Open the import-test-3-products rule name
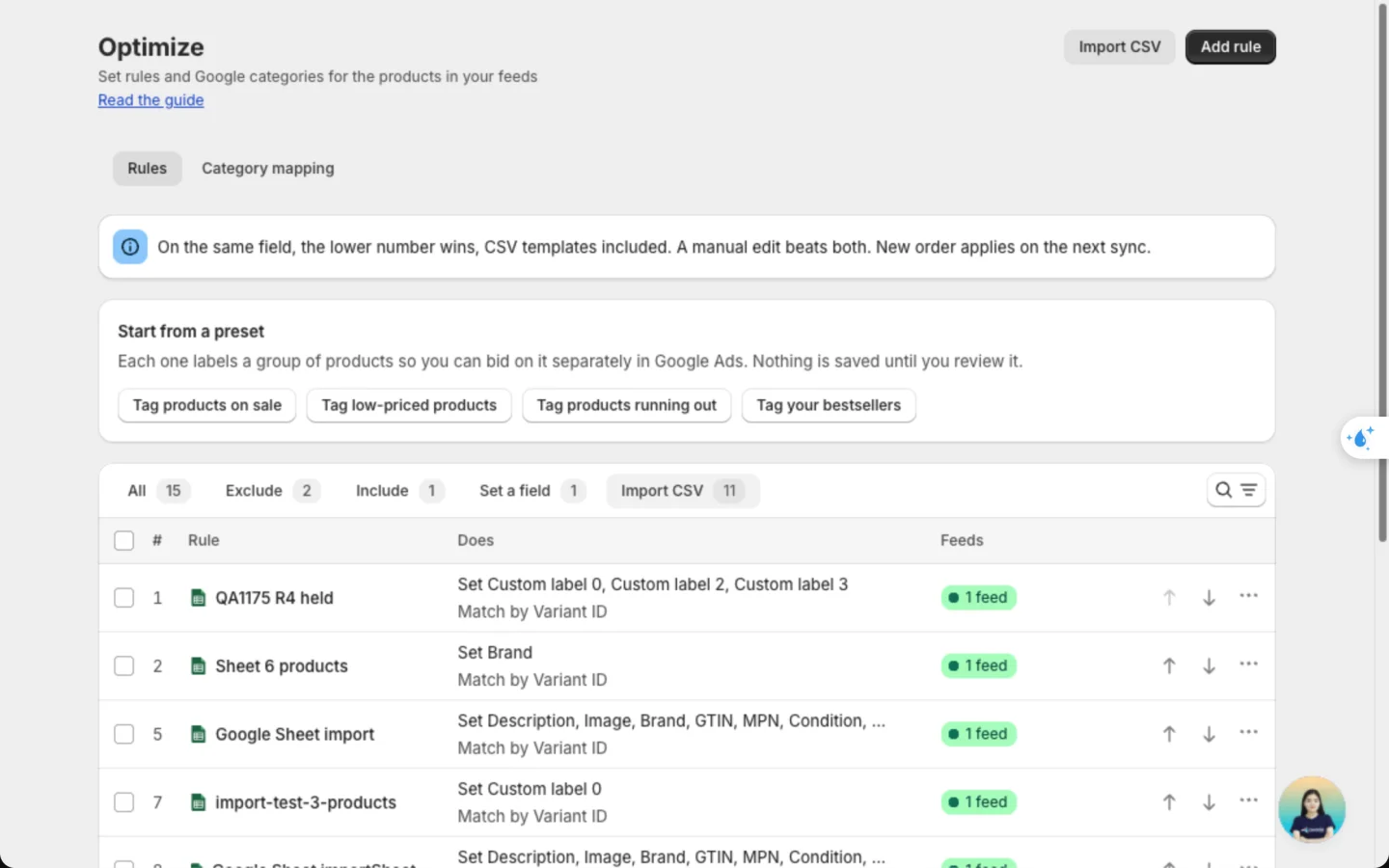The height and width of the screenshot is (868, 1389). [x=306, y=802]
